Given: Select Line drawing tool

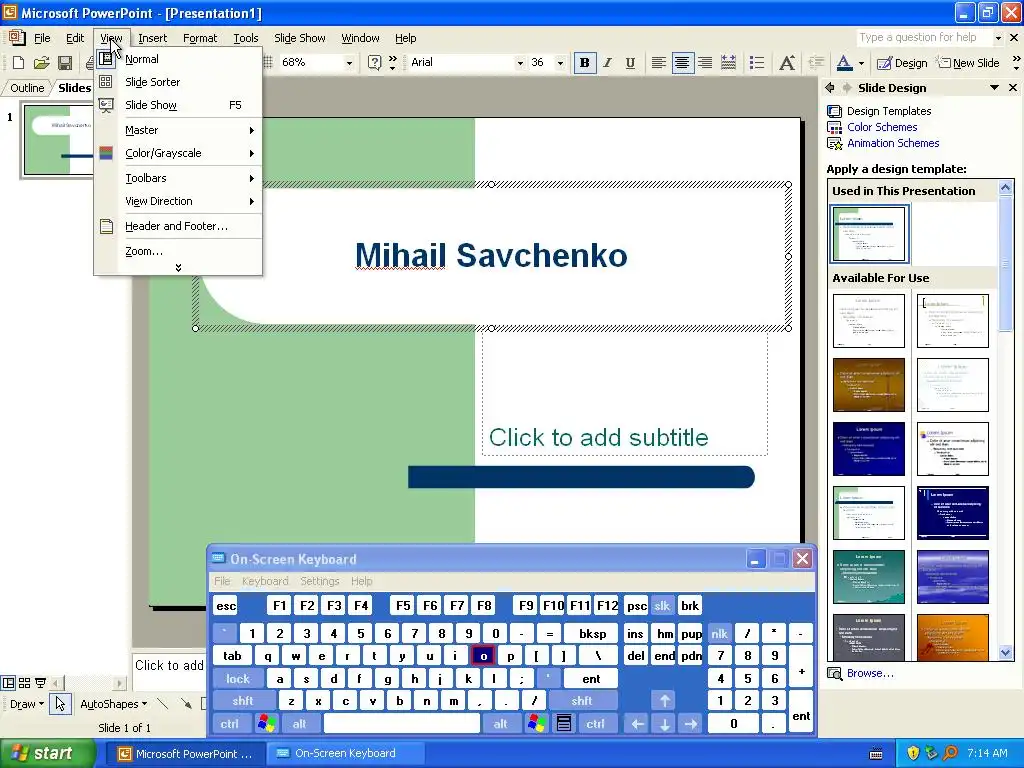Looking at the screenshot, I should (163, 704).
